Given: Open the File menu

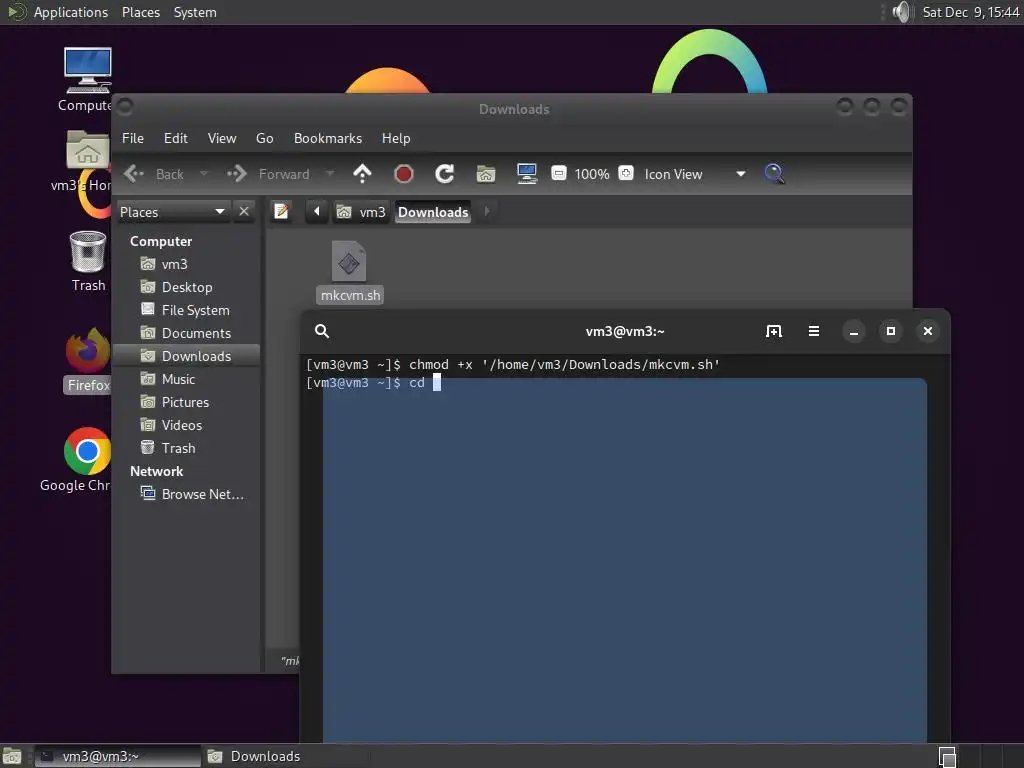Looking at the screenshot, I should coord(133,138).
